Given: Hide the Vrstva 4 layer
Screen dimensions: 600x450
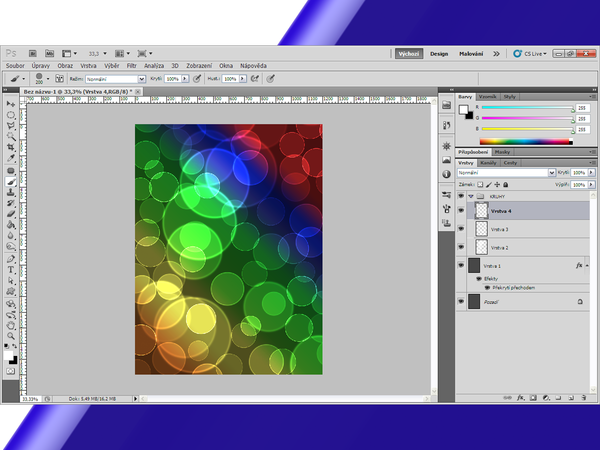Looking at the screenshot, I should (461, 211).
